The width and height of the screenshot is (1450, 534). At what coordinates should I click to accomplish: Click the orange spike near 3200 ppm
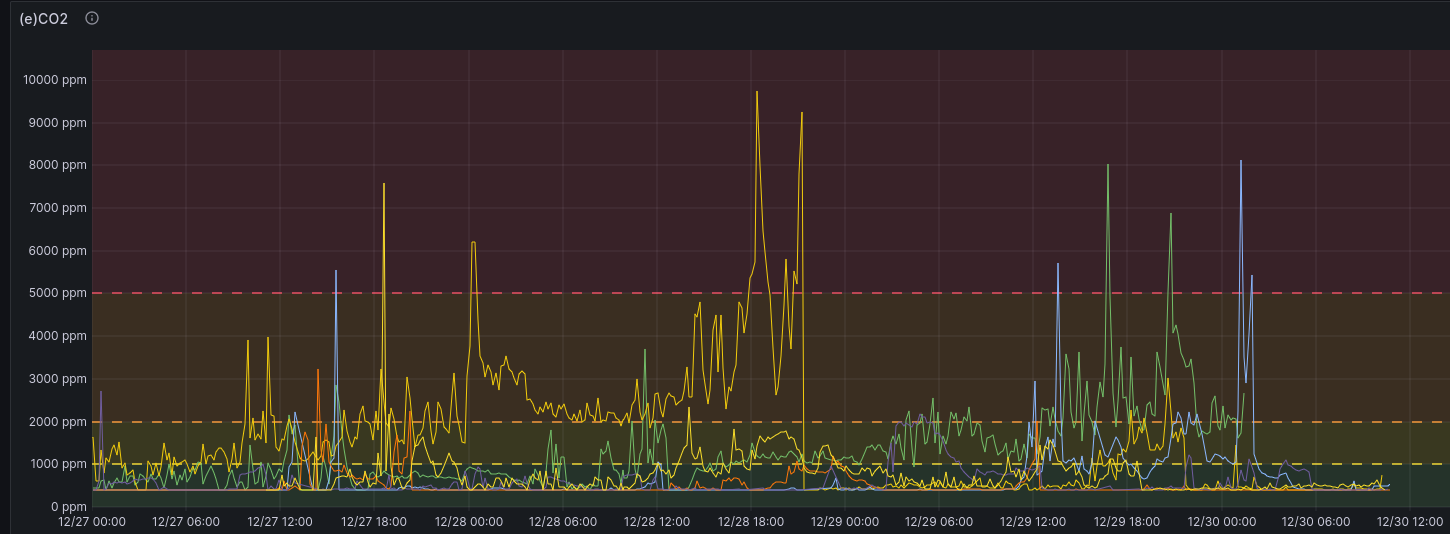click(318, 372)
